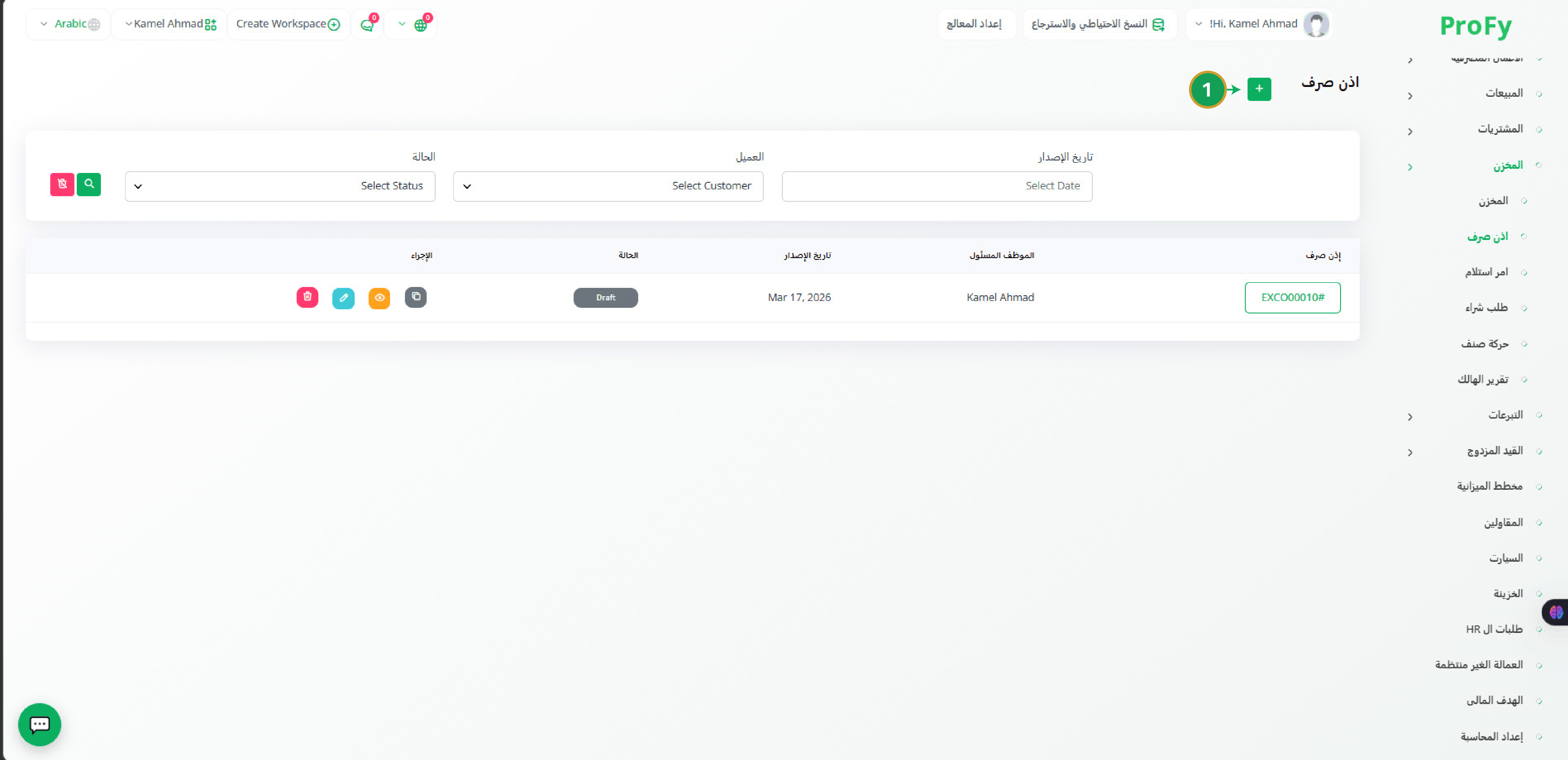Reset filters with the red clear button
Screen dimensions: 1568x760
pos(62,184)
